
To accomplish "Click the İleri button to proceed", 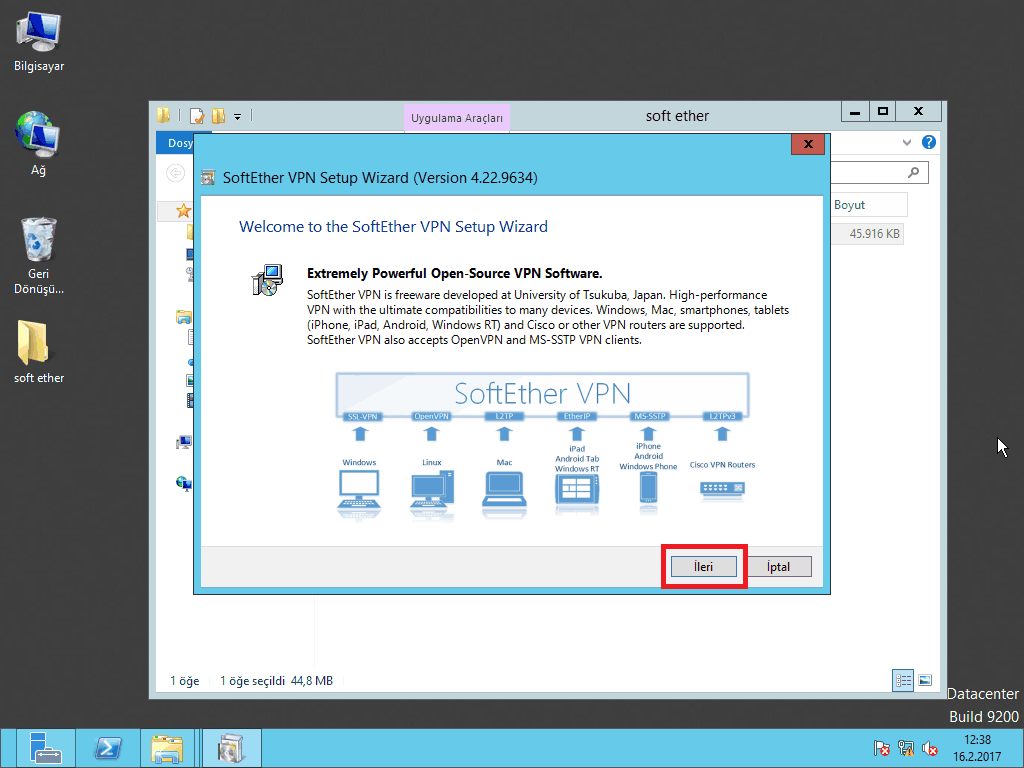I will tap(704, 567).
